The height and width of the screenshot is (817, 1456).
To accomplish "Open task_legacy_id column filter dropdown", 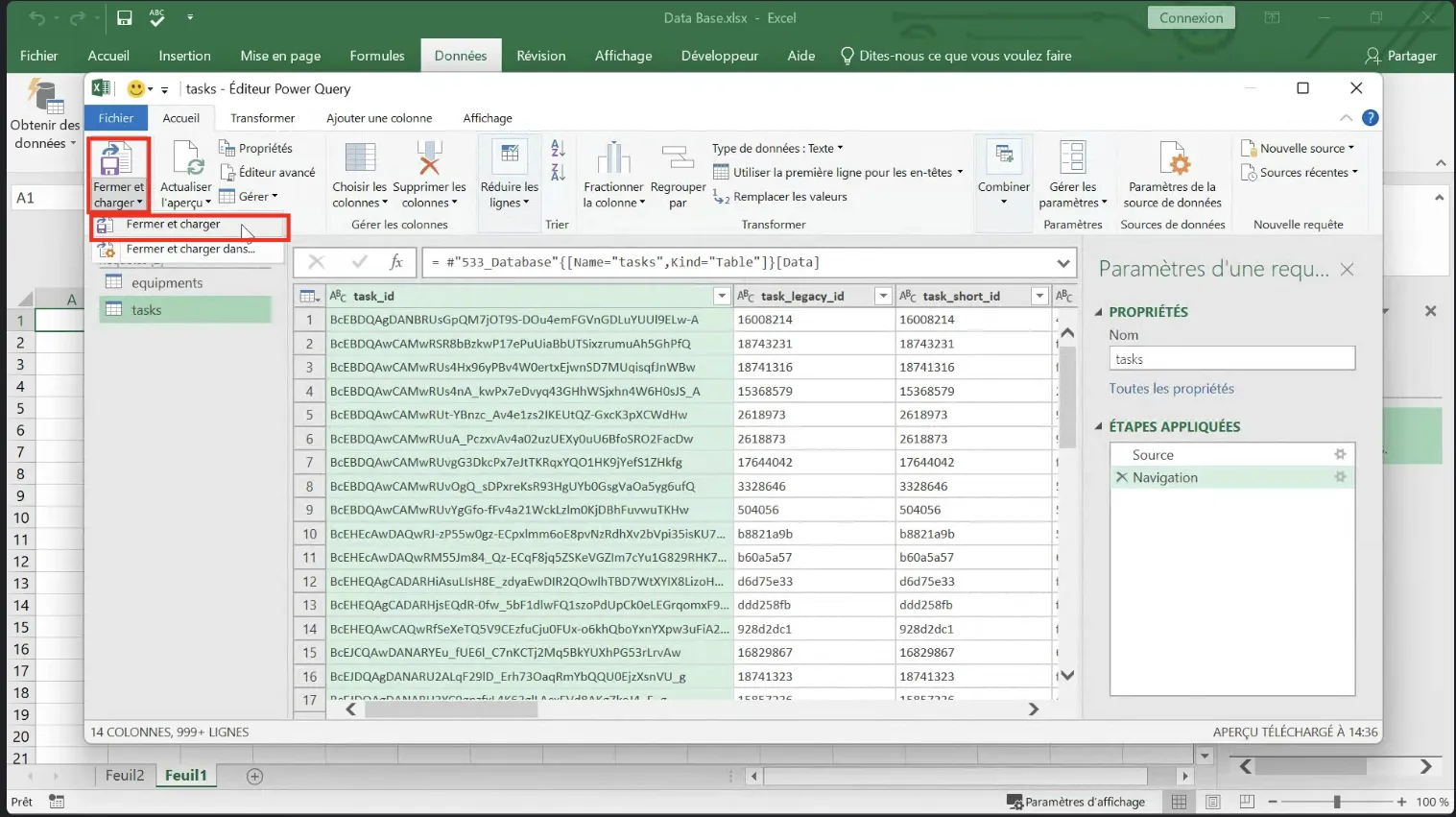I will pyautogui.click(x=883, y=296).
